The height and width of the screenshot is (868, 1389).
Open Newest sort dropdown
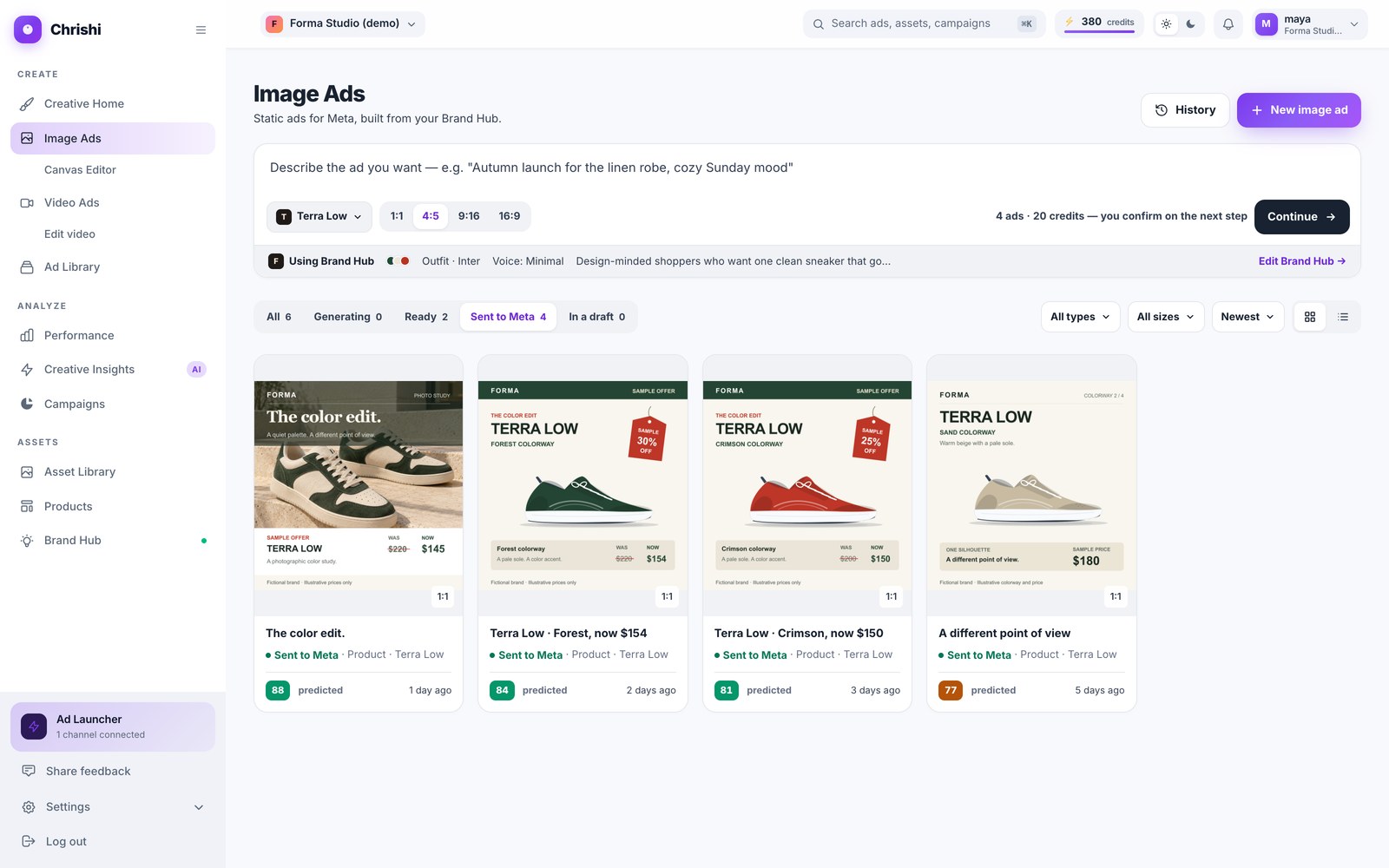[1247, 317]
